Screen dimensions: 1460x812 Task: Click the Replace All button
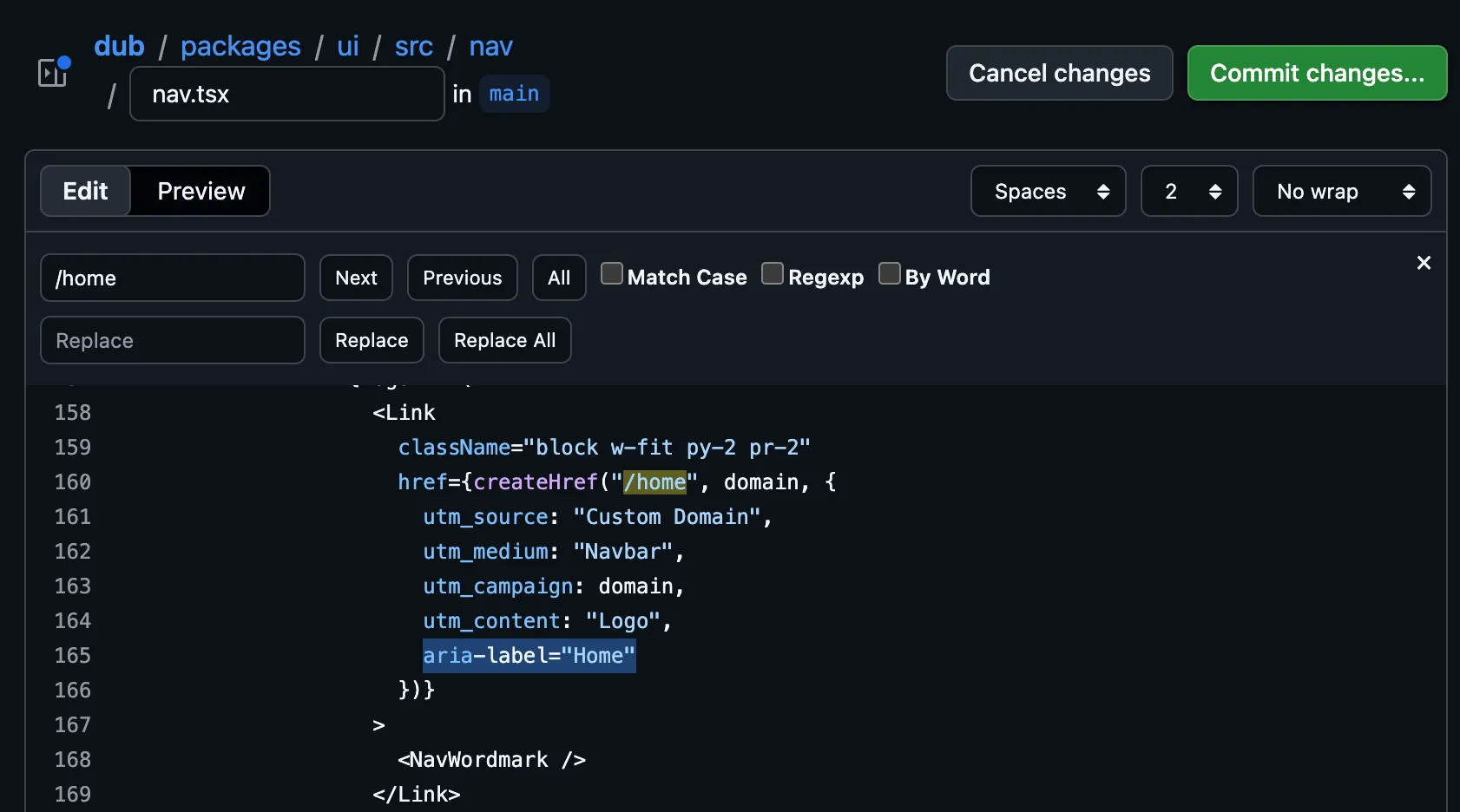(x=505, y=340)
